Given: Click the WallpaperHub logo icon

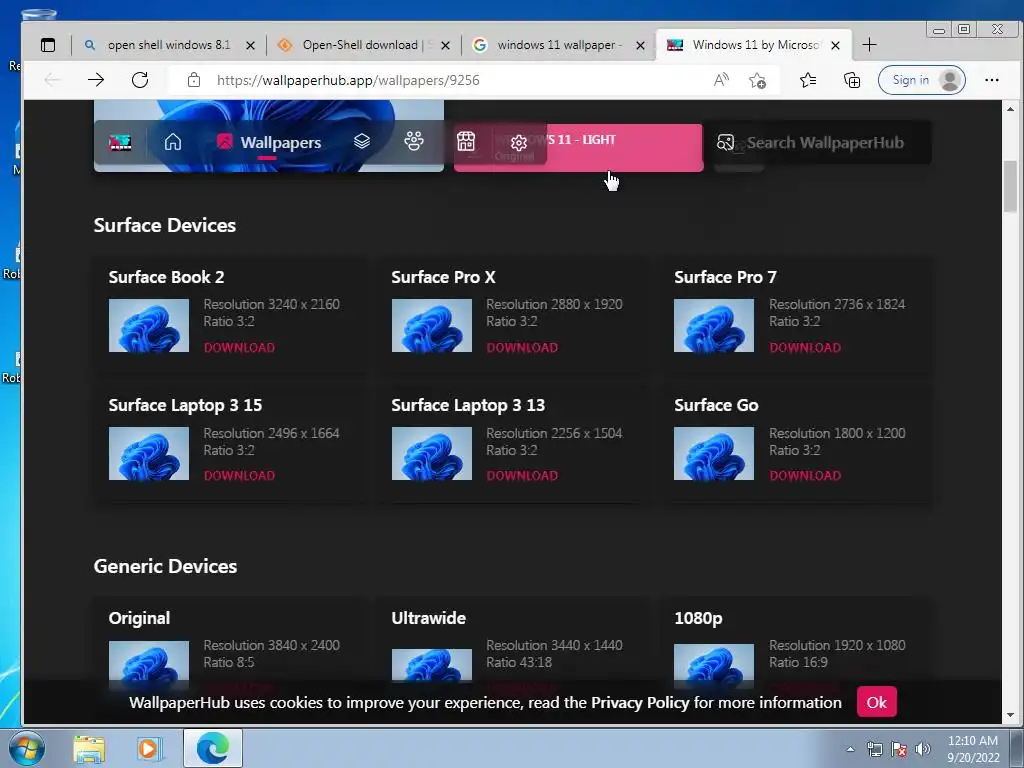Looking at the screenshot, I should (120, 142).
